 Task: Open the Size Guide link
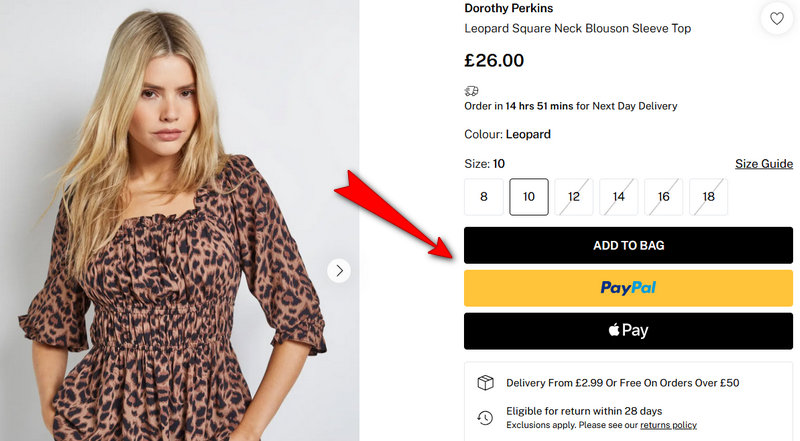click(764, 164)
